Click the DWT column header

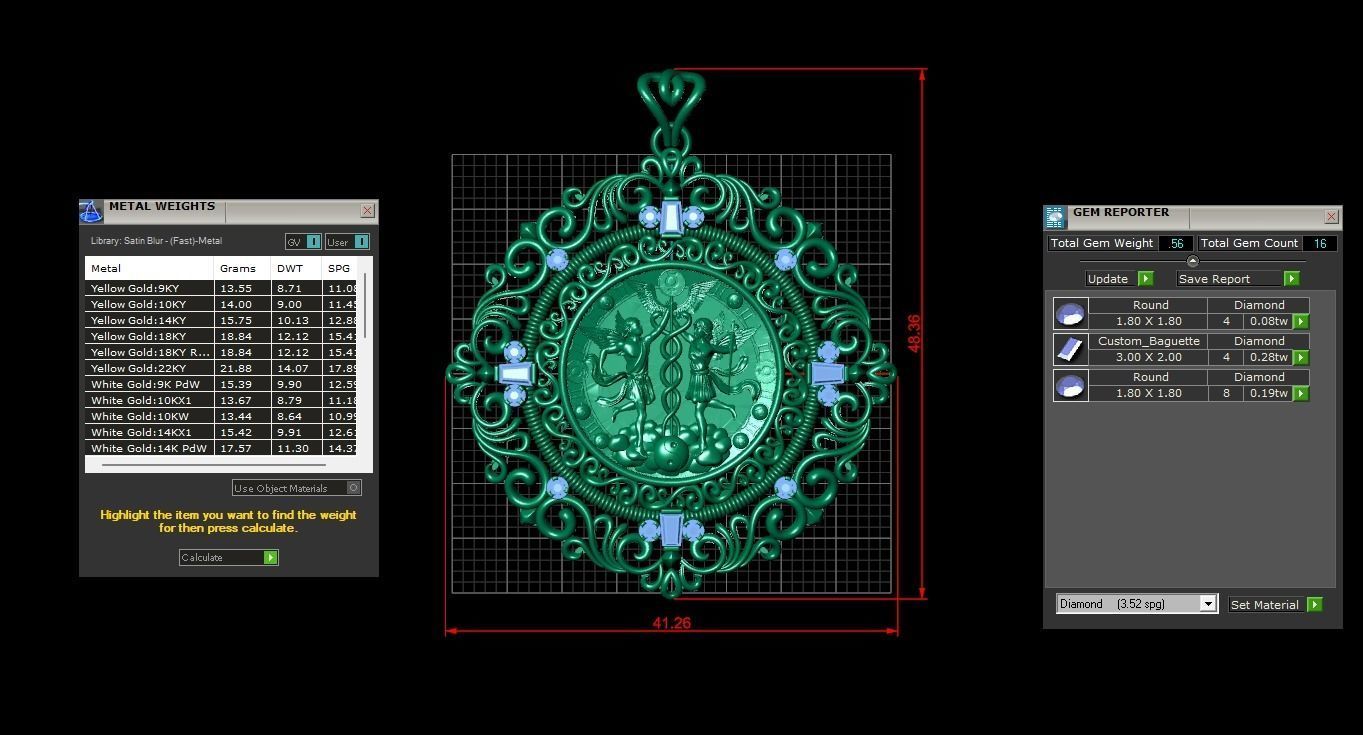(296, 268)
